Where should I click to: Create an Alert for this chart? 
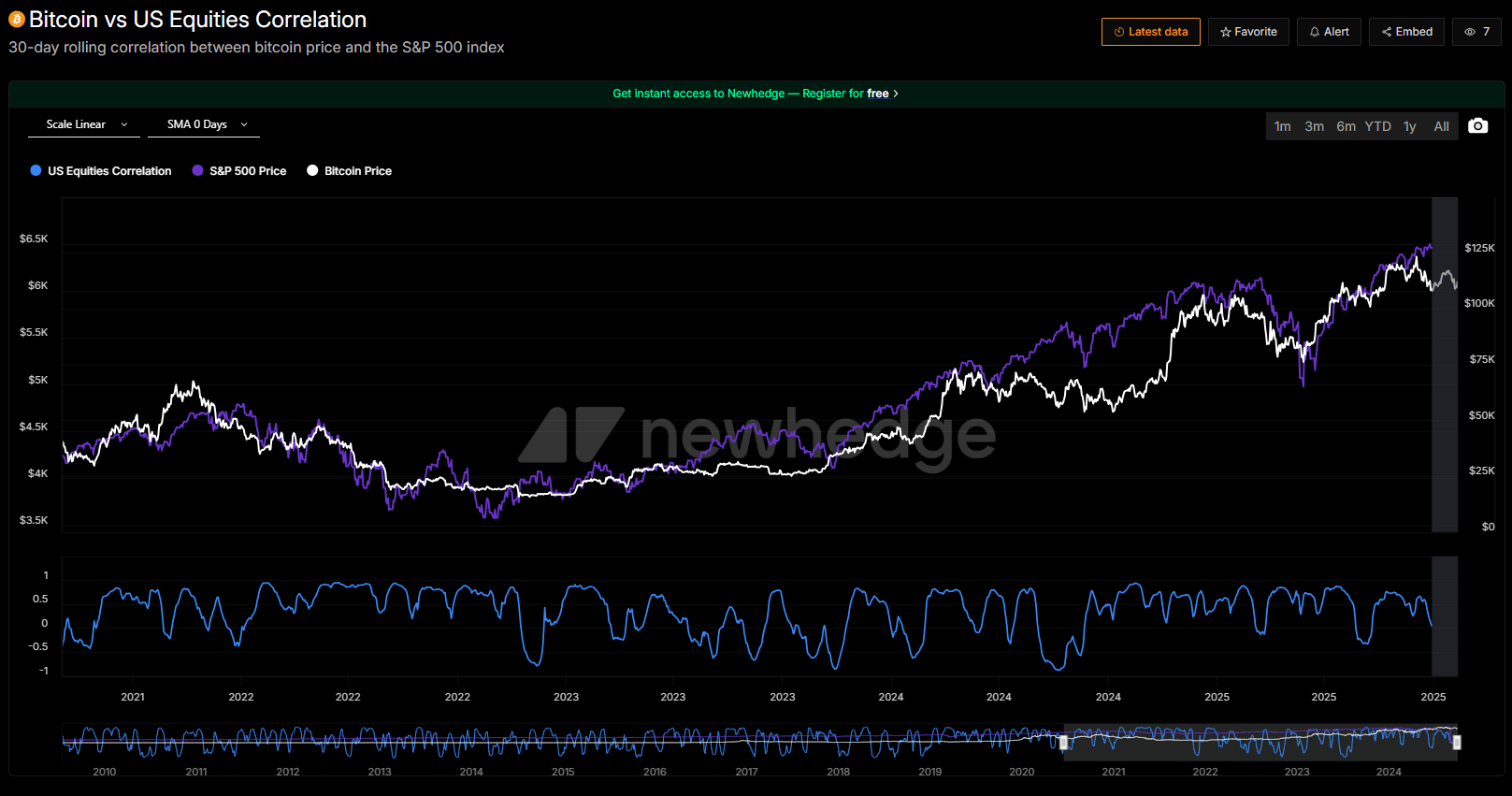click(1329, 32)
